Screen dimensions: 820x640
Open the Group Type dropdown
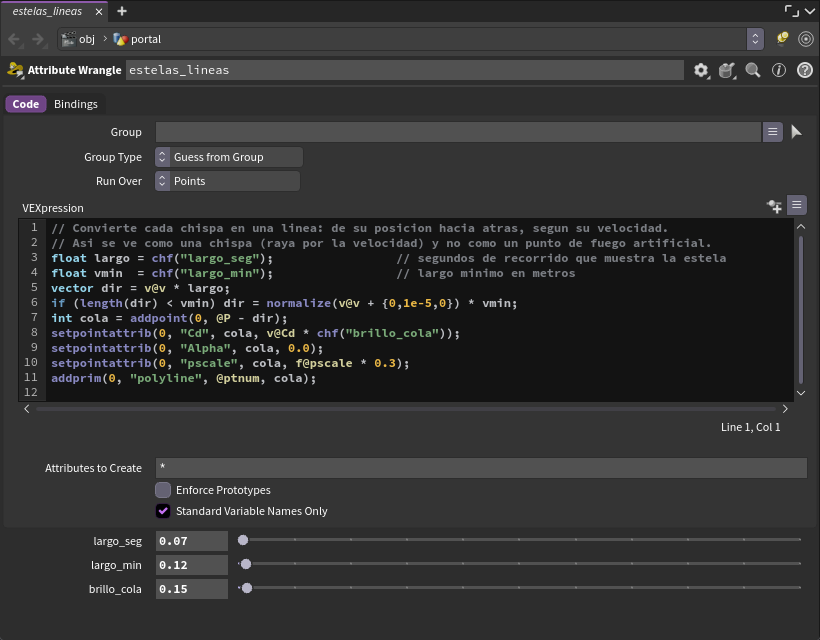point(229,157)
